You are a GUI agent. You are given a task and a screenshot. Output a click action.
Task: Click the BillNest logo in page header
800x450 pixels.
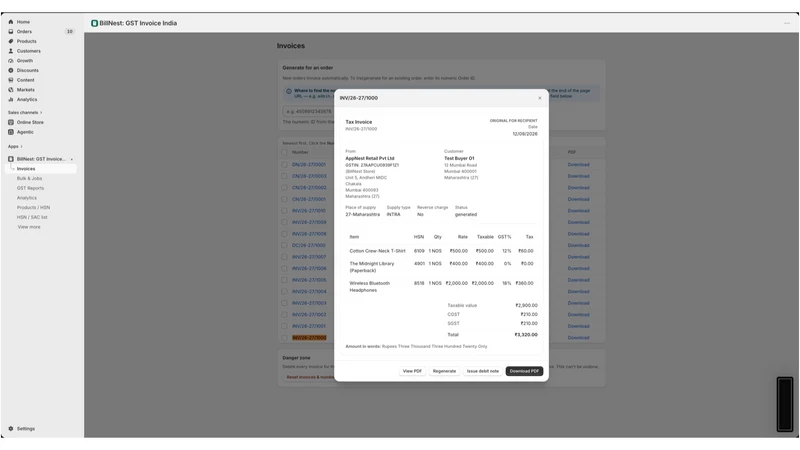(x=94, y=23)
